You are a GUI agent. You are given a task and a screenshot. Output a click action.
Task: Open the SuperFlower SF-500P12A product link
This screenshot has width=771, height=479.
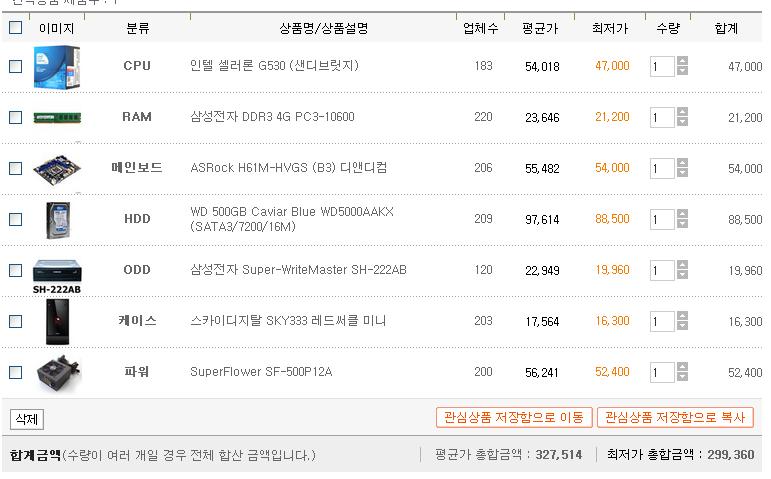pyautogui.click(x=261, y=372)
